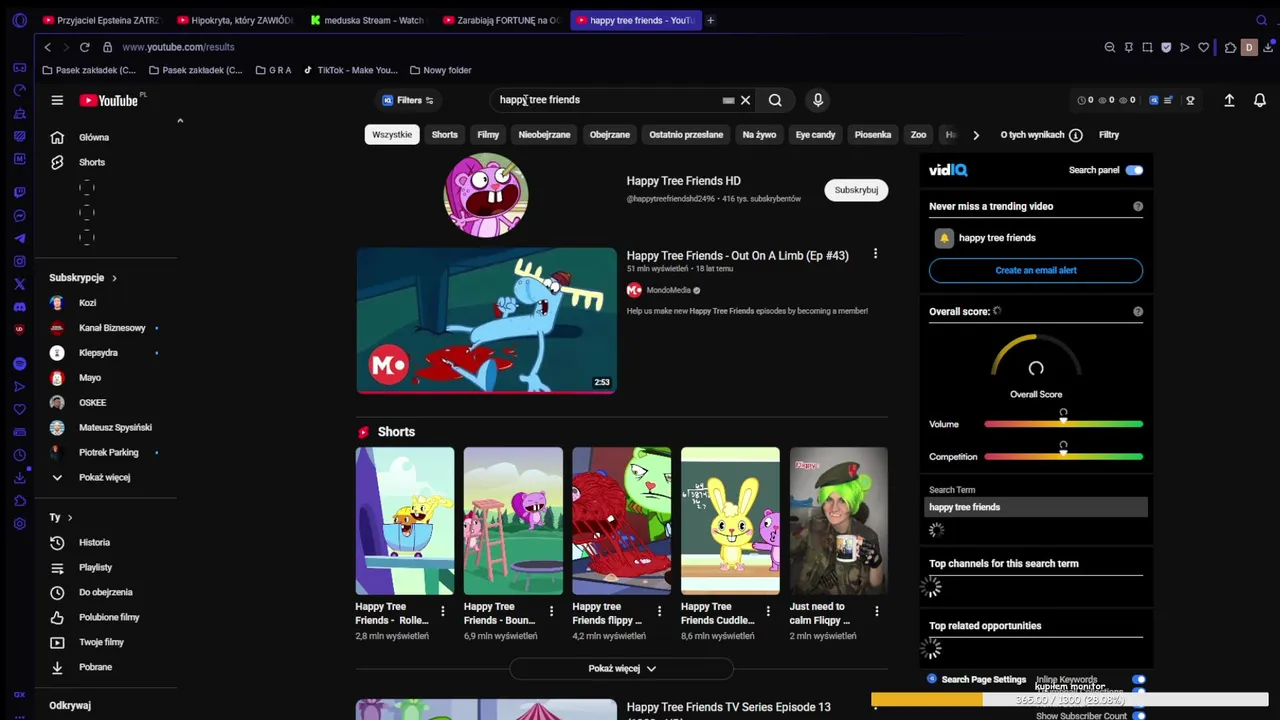
Task: Open the MondoMedia channel link
Action: pyautogui.click(x=668, y=290)
